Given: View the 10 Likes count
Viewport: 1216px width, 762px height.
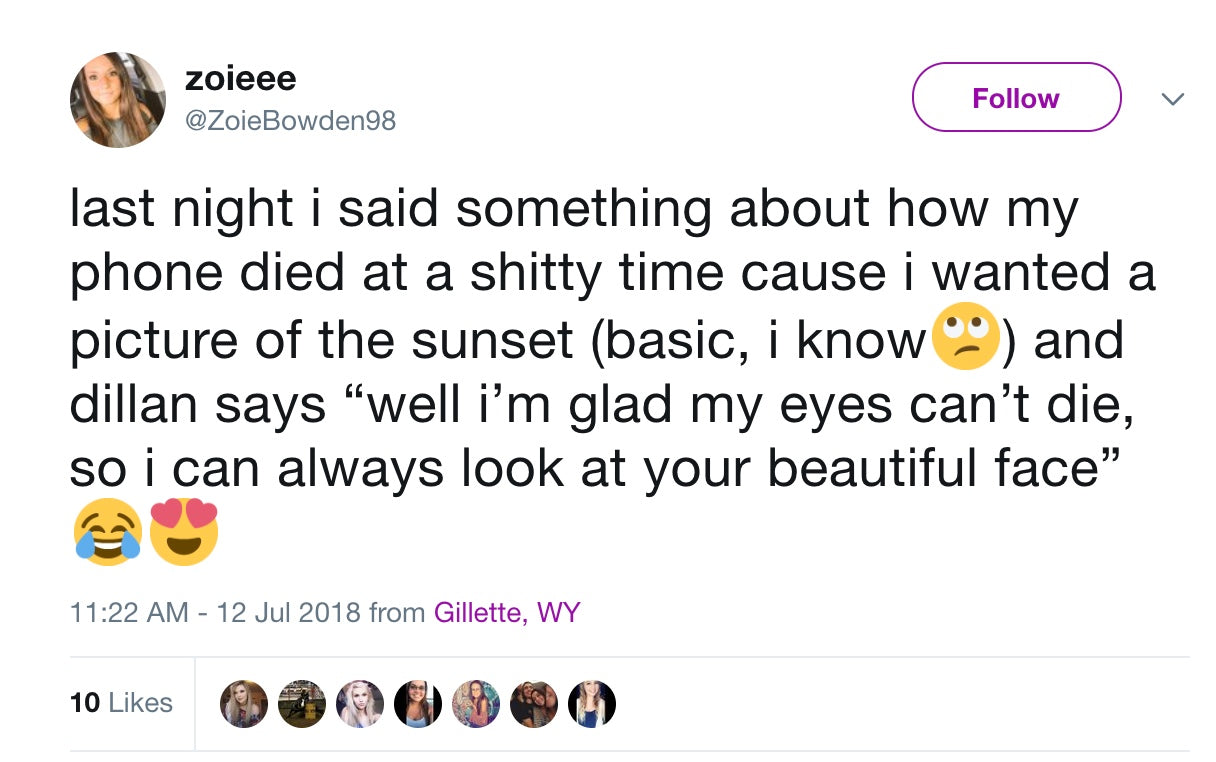Looking at the screenshot, I should coord(123,703).
